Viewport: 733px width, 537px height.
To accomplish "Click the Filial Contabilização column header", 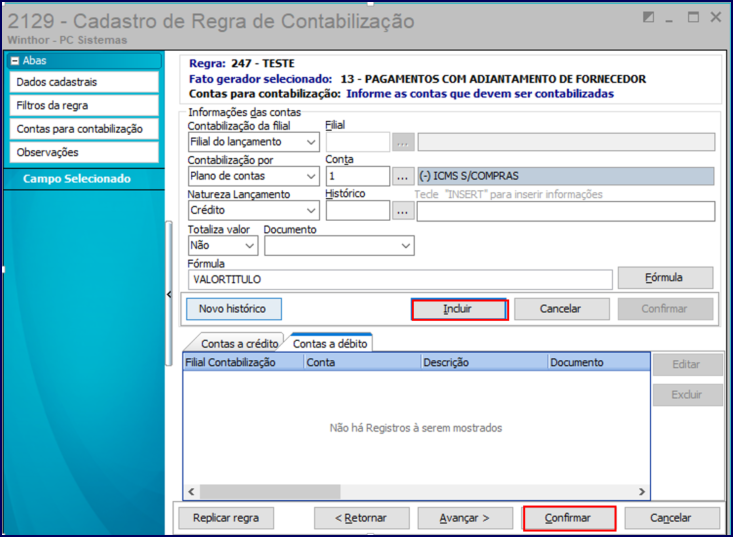I will click(x=243, y=362).
